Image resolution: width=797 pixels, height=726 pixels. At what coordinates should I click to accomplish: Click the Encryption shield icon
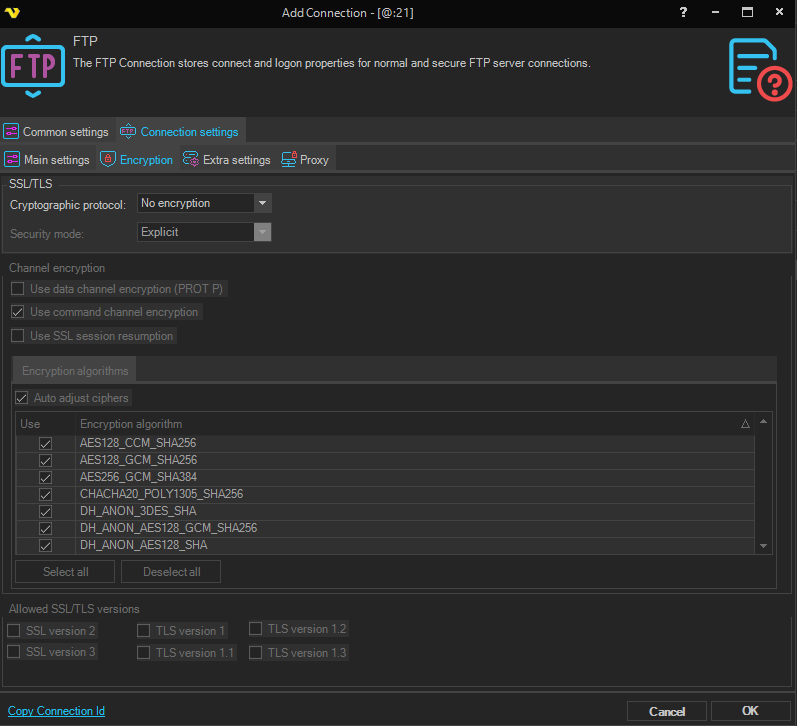(x=108, y=160)
